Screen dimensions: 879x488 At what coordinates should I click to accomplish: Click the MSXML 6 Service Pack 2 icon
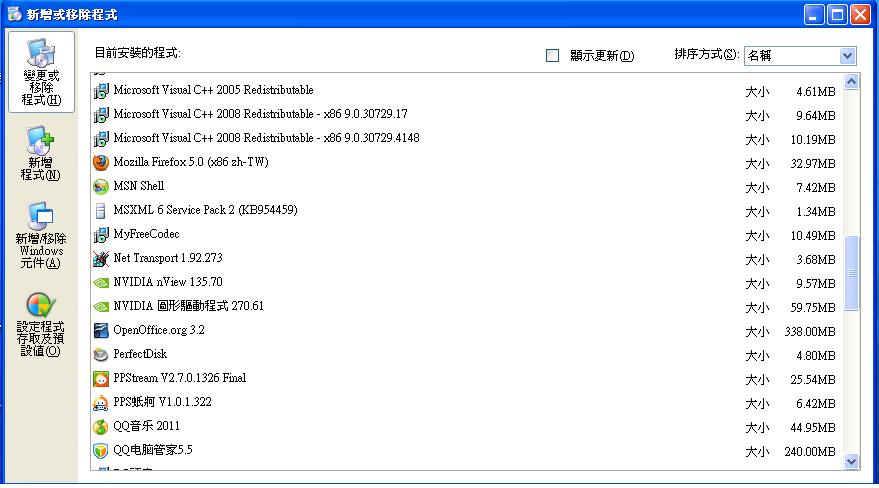click(x=101, y=211)
